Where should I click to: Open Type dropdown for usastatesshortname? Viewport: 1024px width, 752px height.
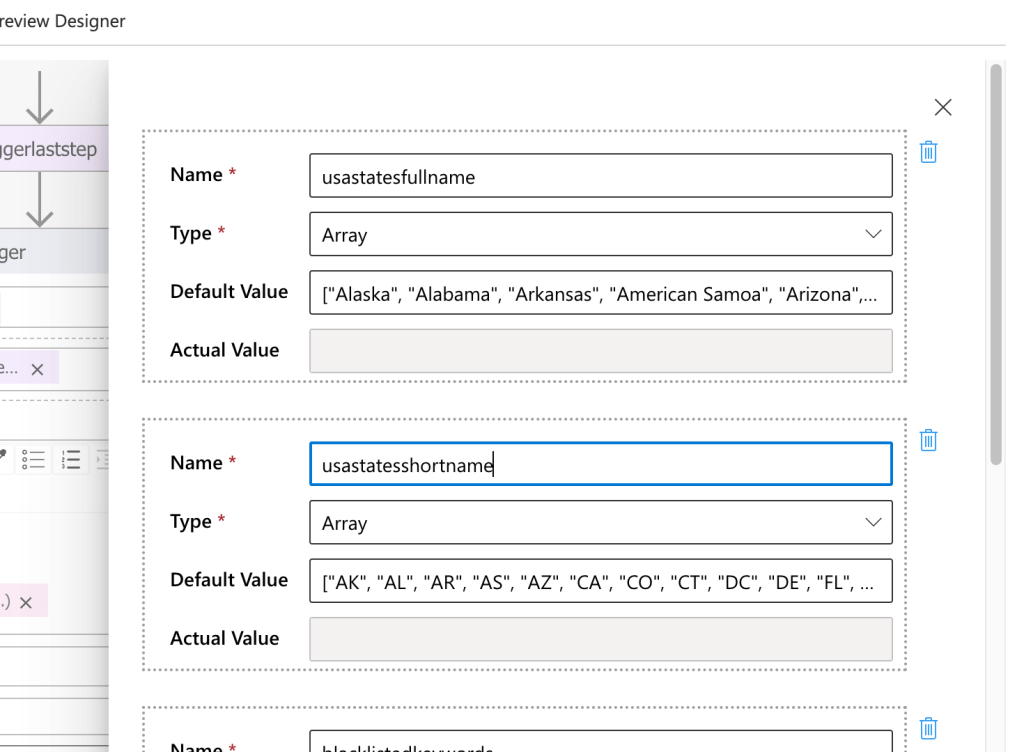point(601,522)
